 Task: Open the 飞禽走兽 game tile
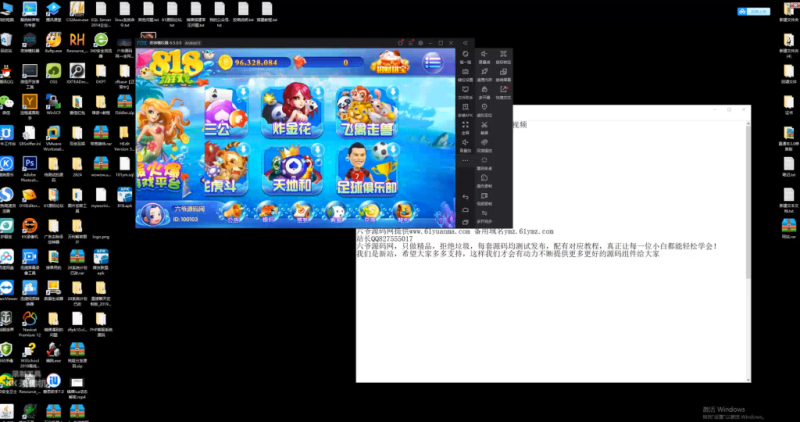point(366,110)
